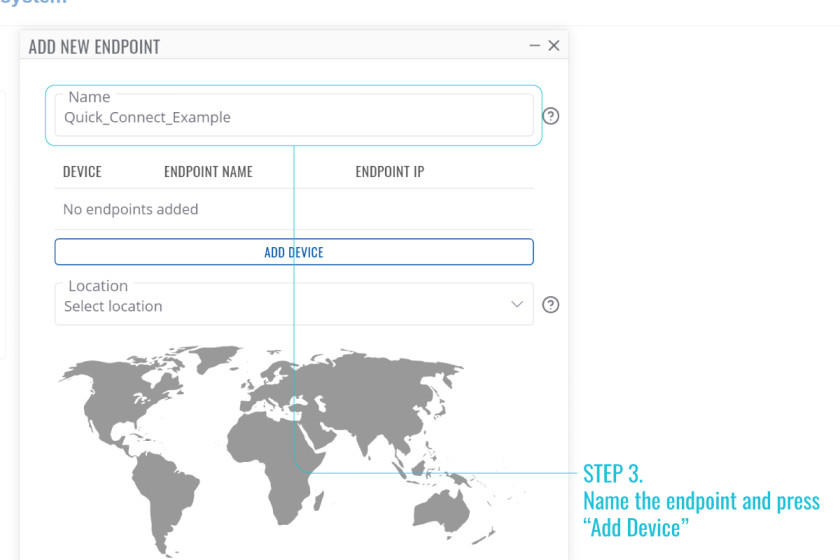Close the Add New Endpoint dialog
840x560 pixels.
[x=554, y=46]
